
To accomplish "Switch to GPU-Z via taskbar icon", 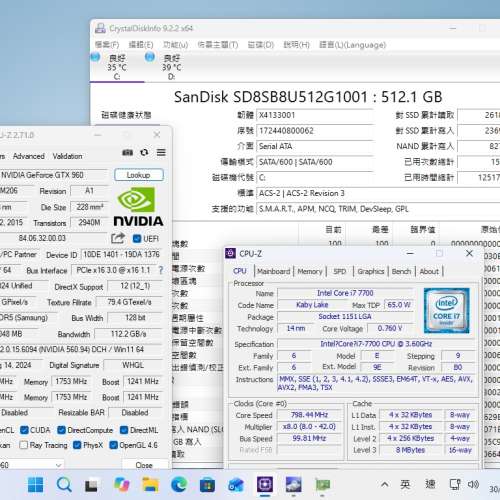I will click(322, 484).
